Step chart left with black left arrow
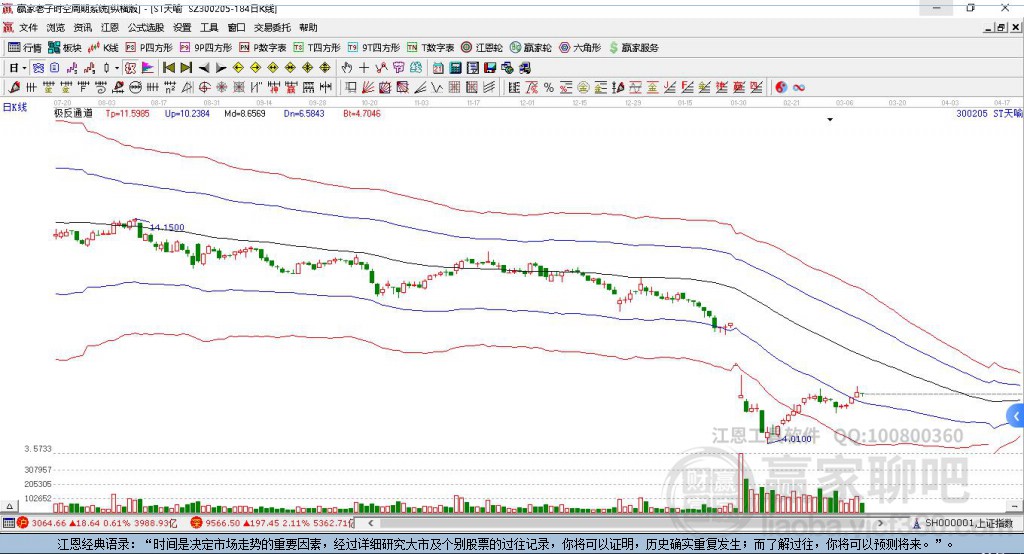This screenshot has width=1024, height=554. click(x=204, y=68)
